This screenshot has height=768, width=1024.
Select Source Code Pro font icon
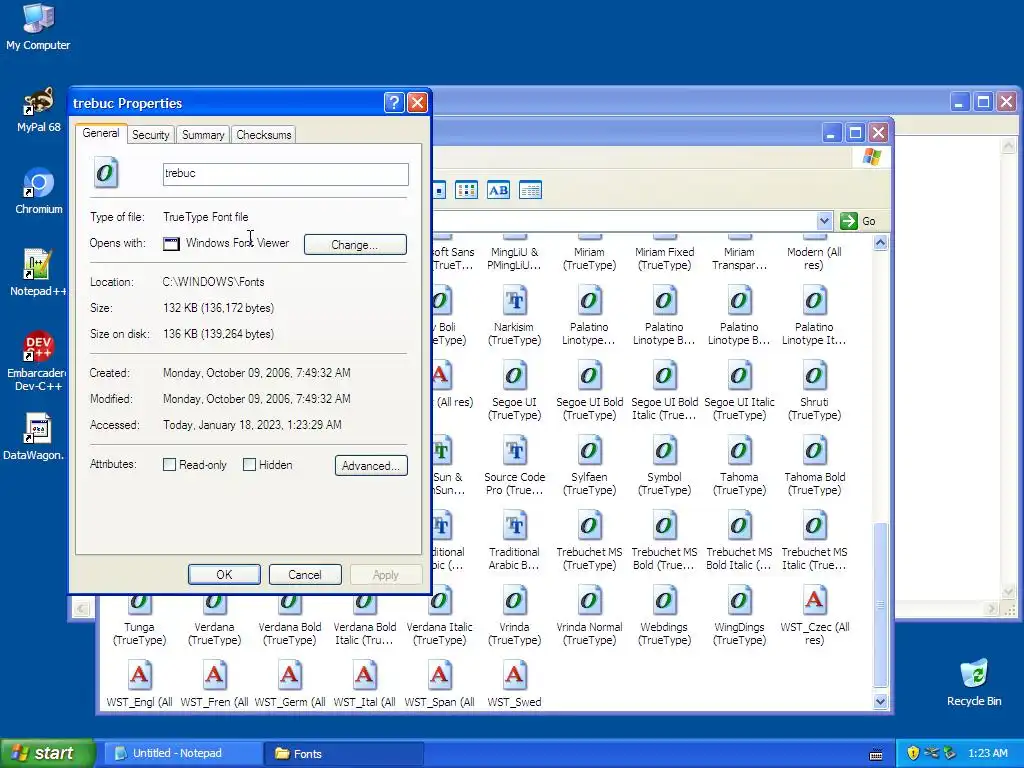pos(515,465)
